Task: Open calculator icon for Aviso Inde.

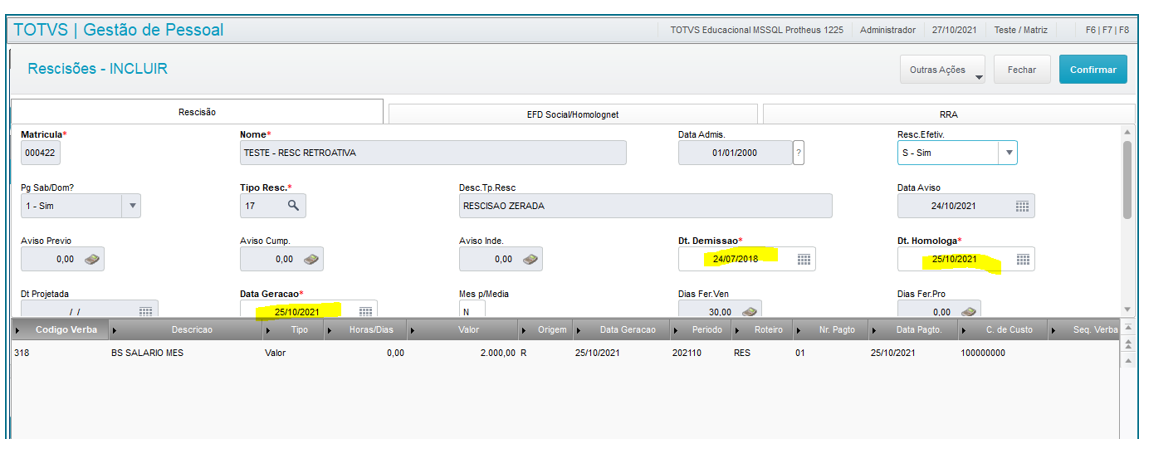Action: click(x=531, y=259)
